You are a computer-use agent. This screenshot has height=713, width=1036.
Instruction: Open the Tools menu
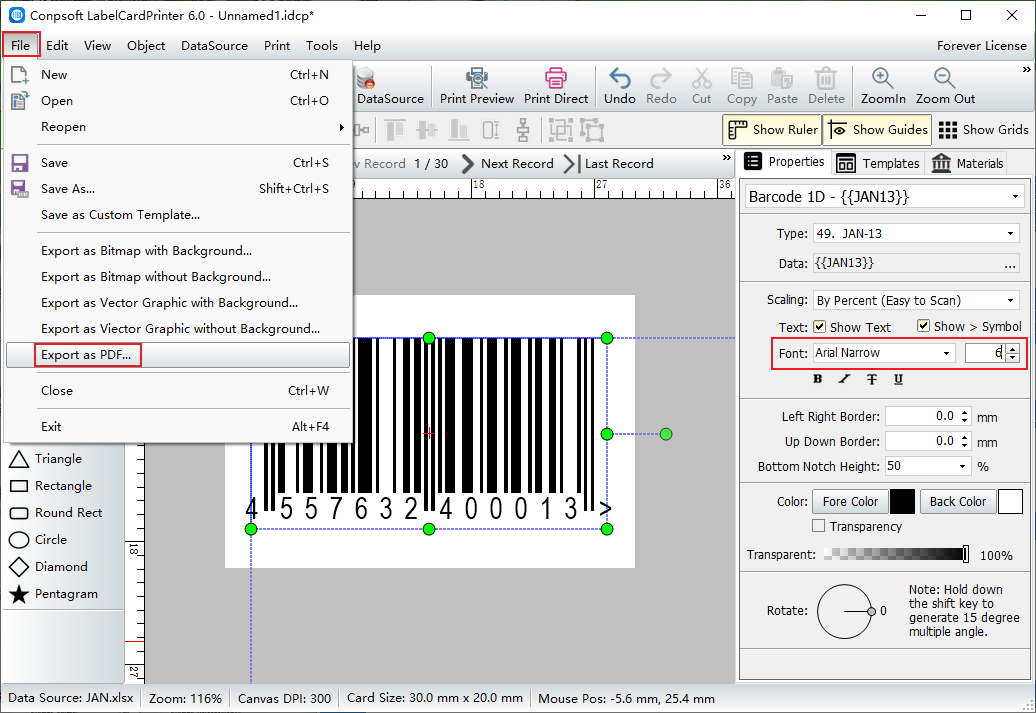(x=322, y=46)
